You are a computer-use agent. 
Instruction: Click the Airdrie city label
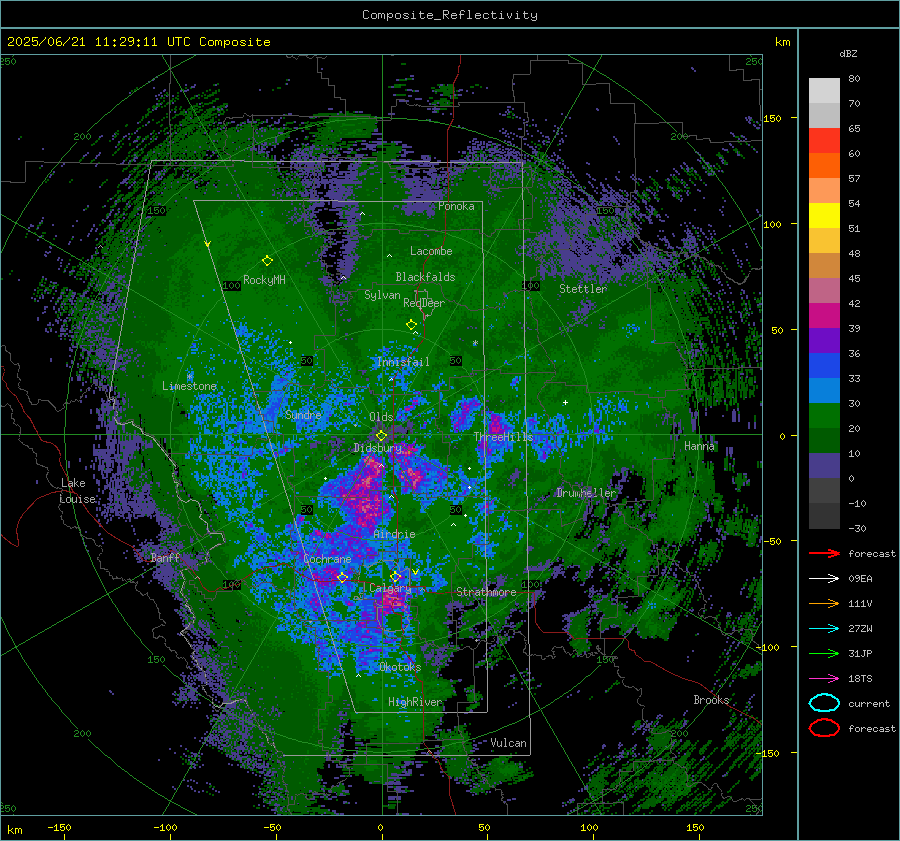tap(394, 534)
